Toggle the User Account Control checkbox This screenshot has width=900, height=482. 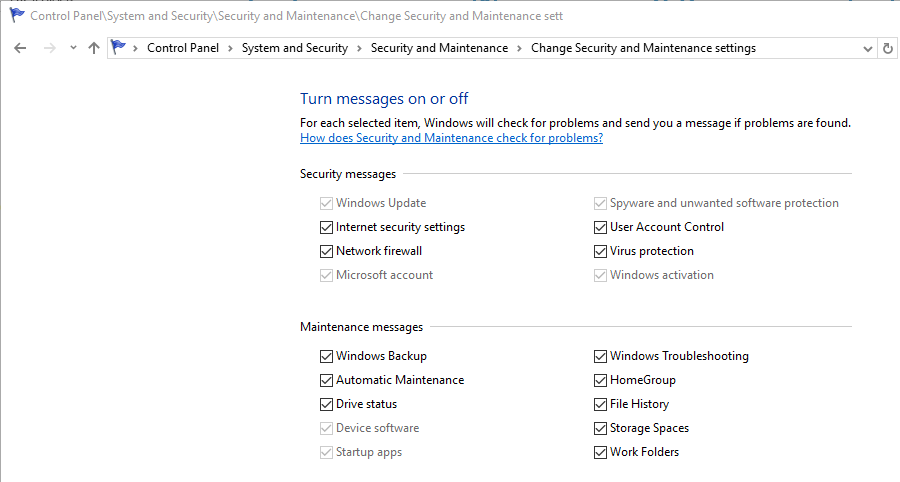[600, 227]
